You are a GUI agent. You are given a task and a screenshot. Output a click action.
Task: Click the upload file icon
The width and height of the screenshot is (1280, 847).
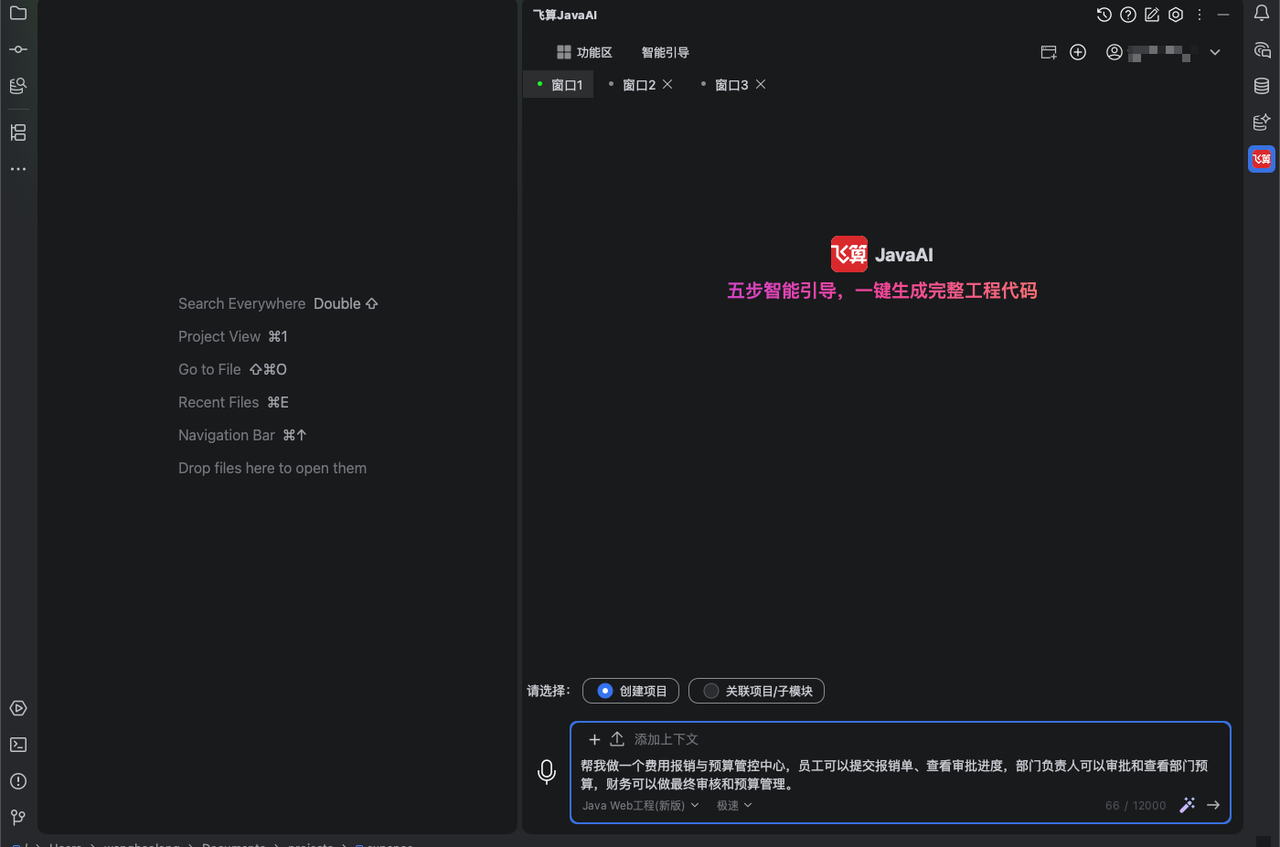617,739
